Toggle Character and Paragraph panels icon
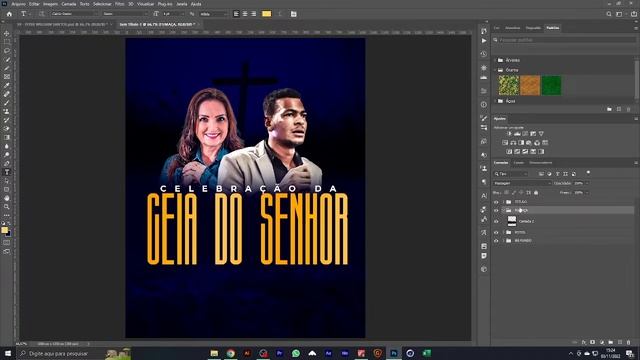This screenshot has width=640, height=360. pos(293,14)
